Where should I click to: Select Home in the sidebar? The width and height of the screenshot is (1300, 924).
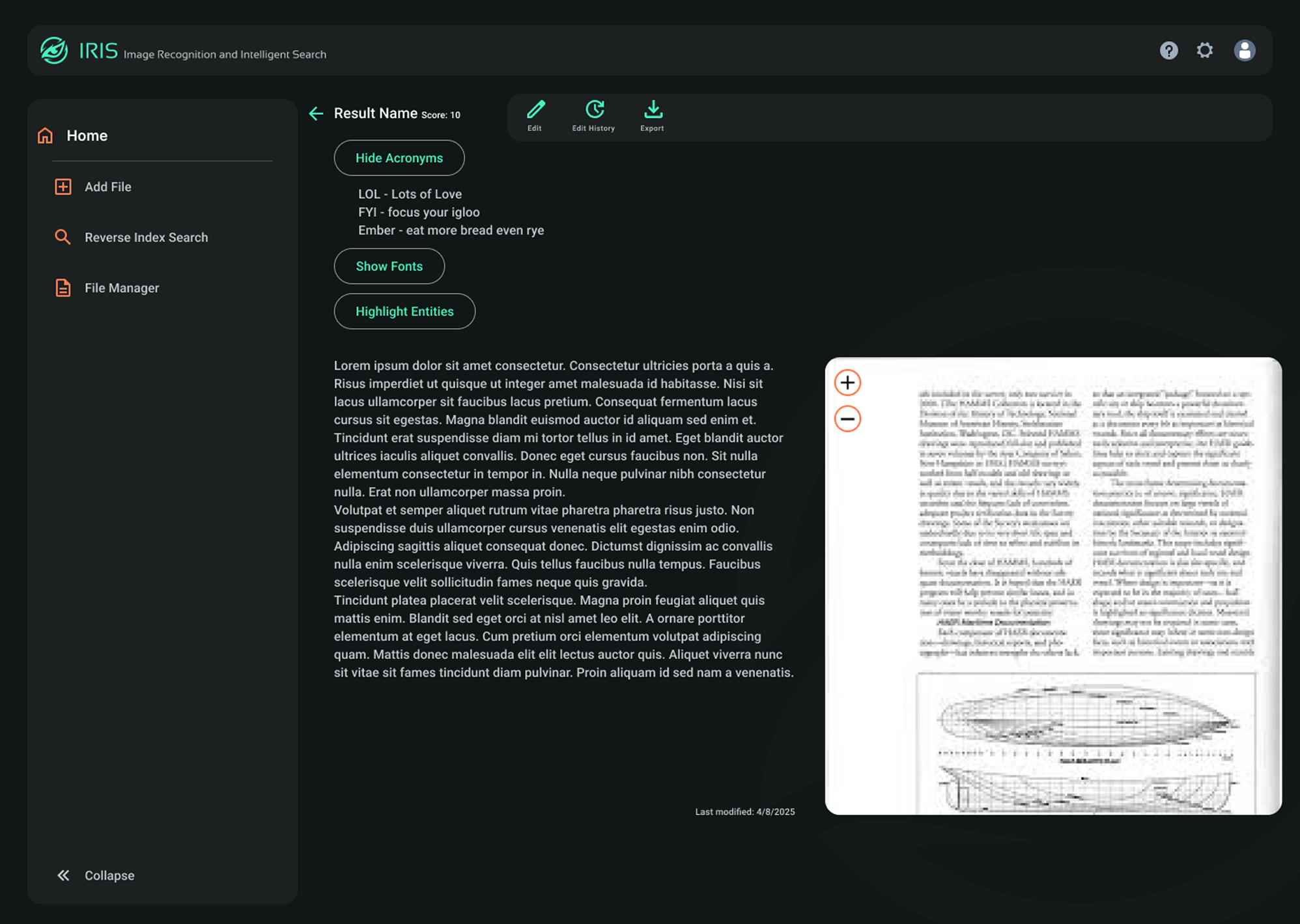point(87,135)
